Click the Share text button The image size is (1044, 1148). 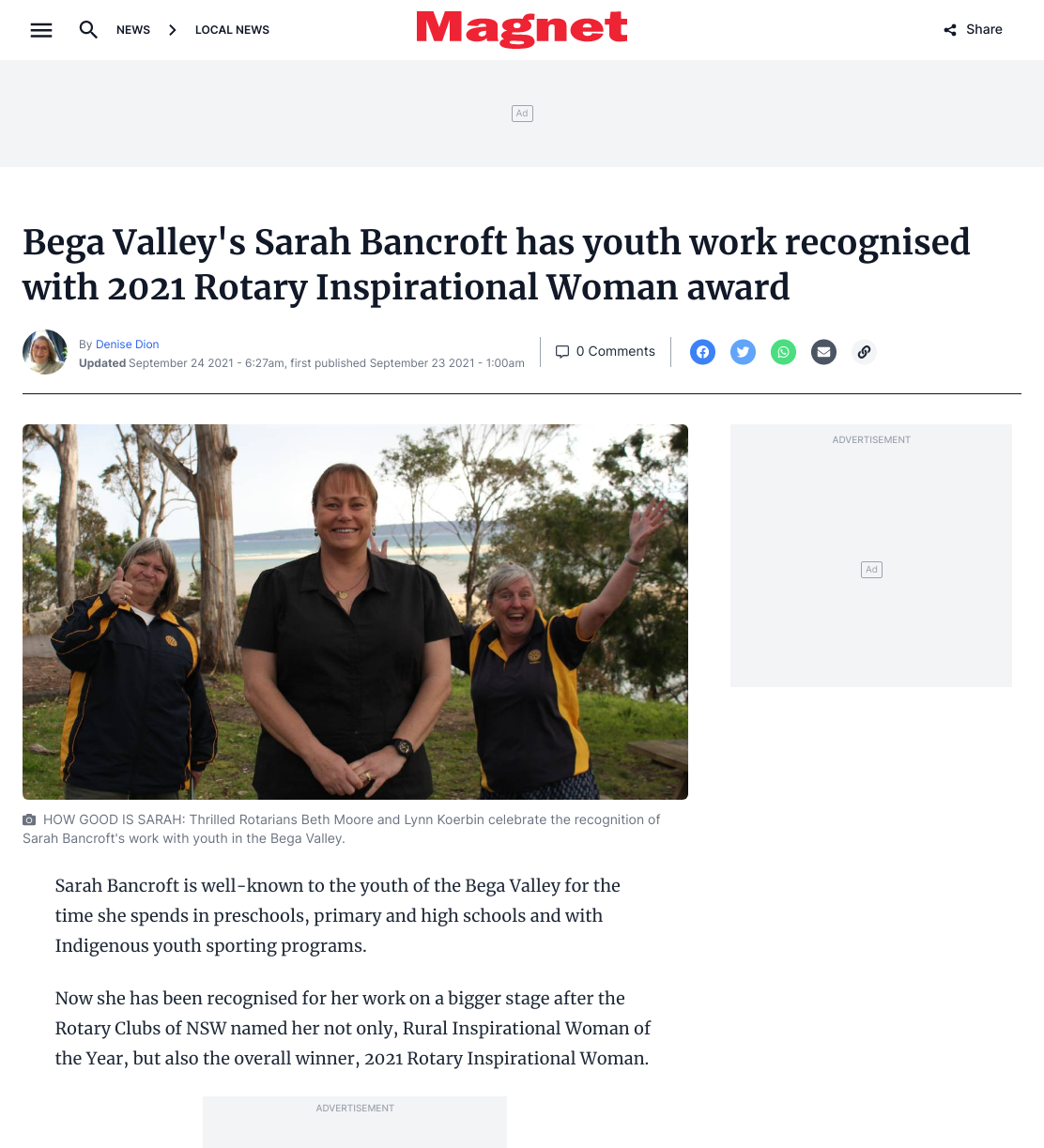(x=984, y=30)
